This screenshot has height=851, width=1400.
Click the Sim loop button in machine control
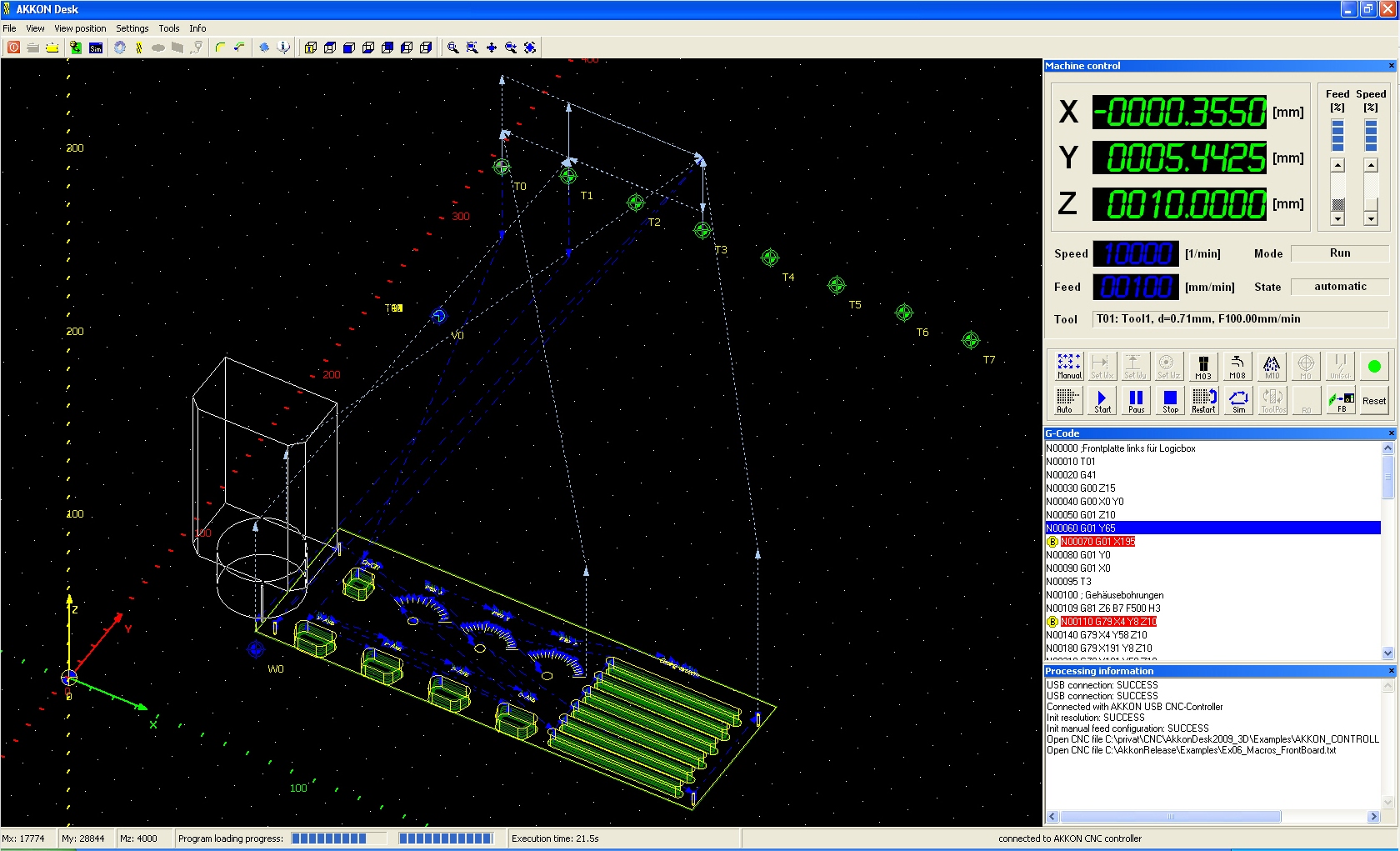(x=1238, y=401)
